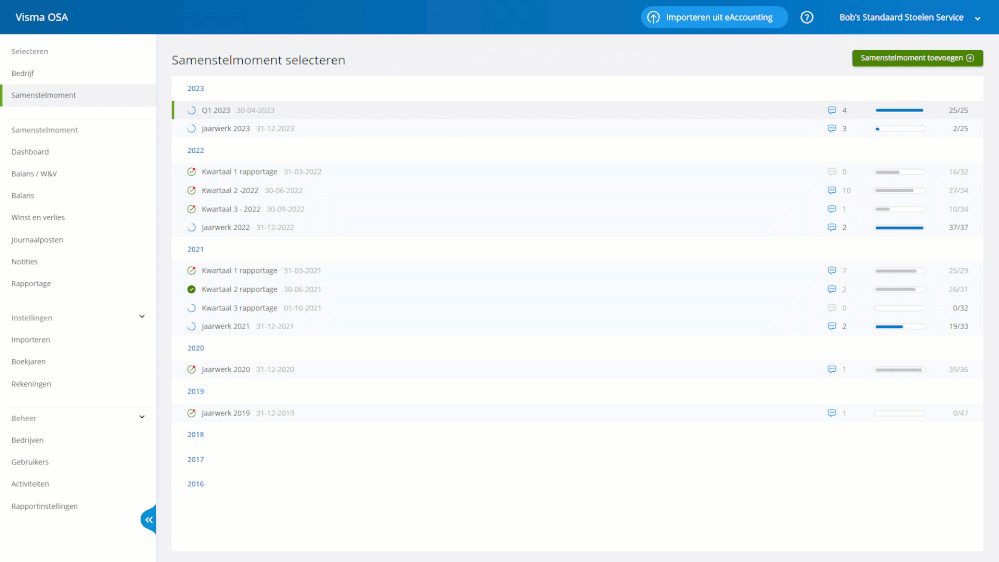The width and height of the screenshot is (999, 562).
Task: Click the status check icon for Kwartaal 1 rapportage 31-03-2022
Action: coord(191,172)
